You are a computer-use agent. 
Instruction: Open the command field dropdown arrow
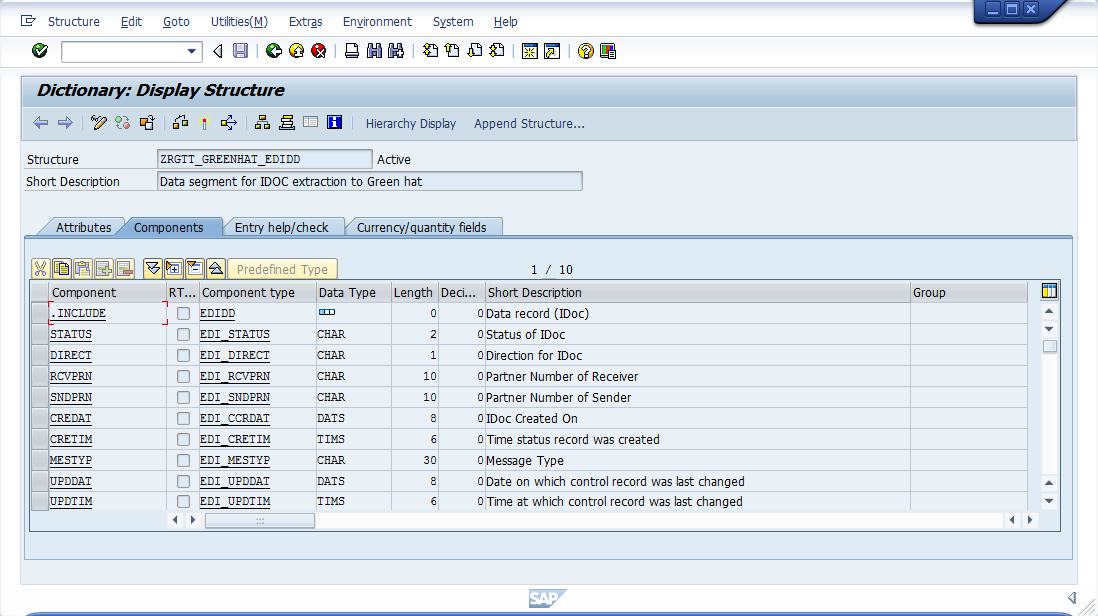[192, 51]
